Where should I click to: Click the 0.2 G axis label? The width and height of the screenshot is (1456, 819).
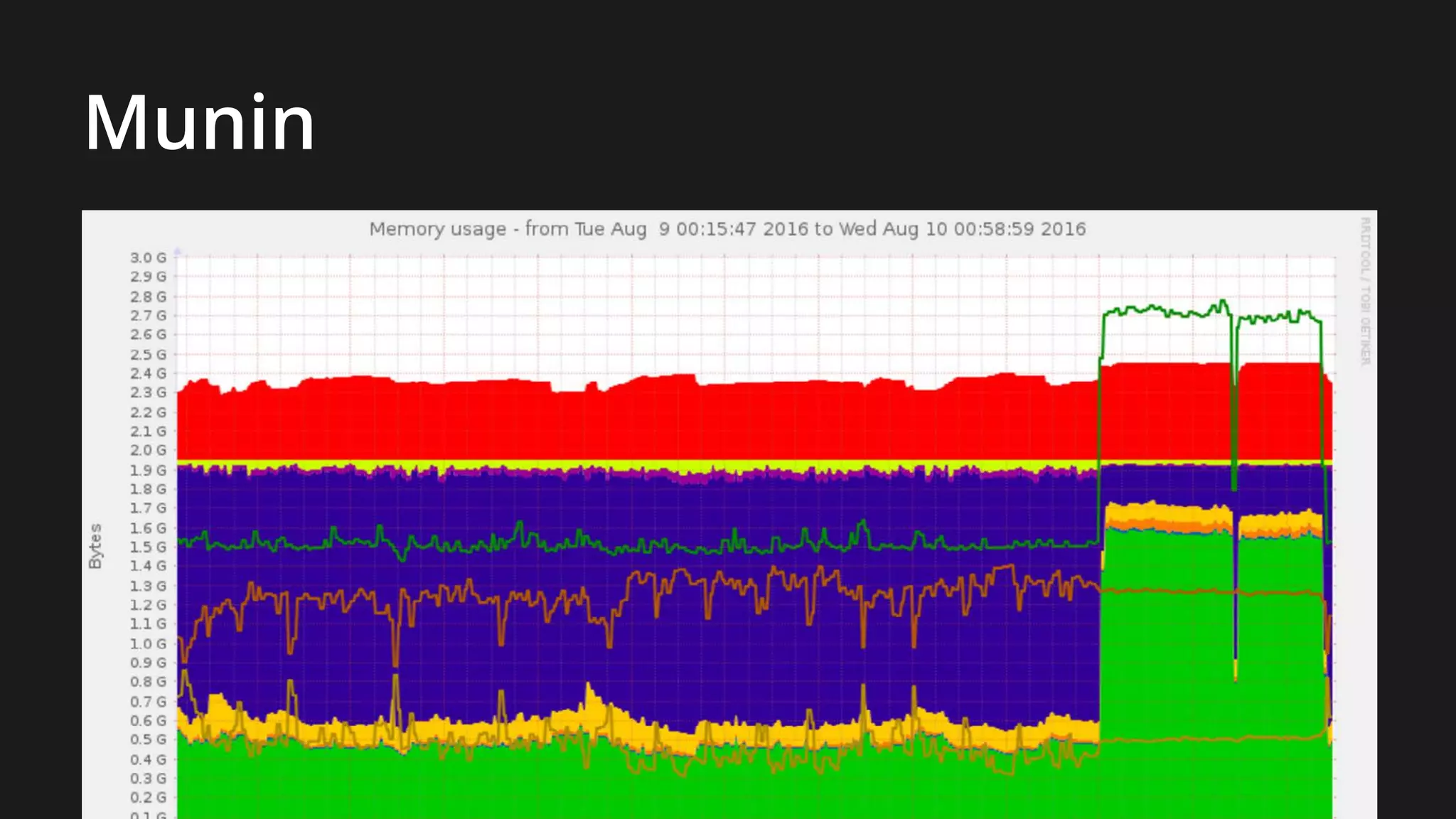point(148,798)
